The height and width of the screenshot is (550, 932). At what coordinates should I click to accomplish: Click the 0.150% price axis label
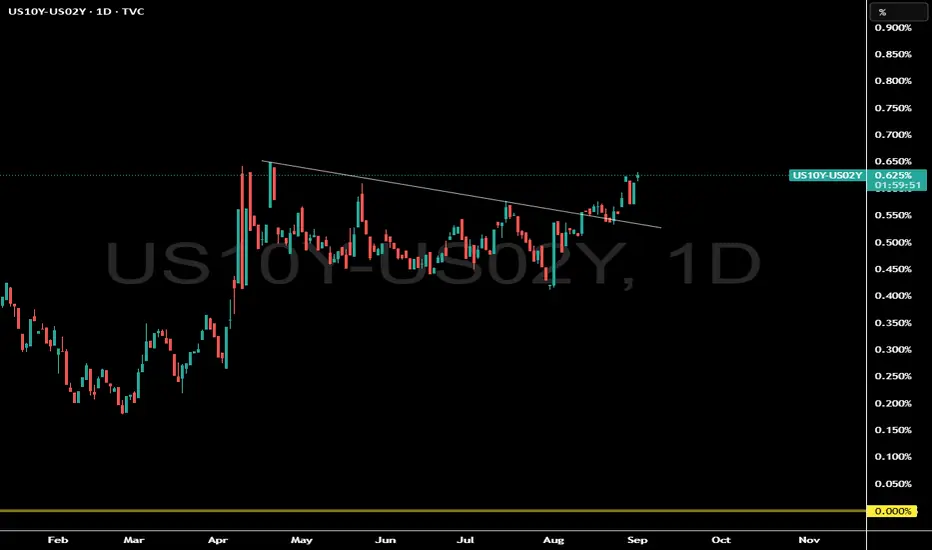point(893,430)
